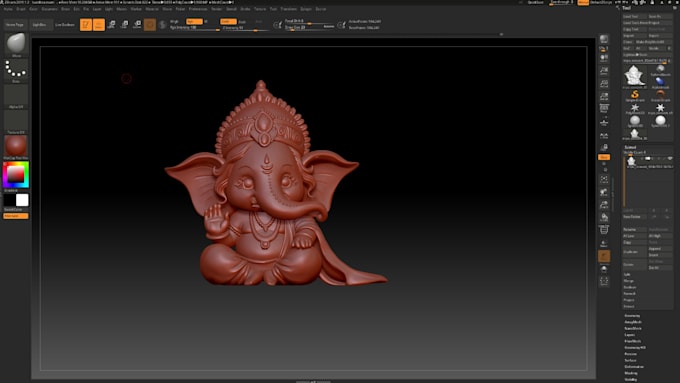Click the Duplicate subtool button
The width and height of the screenshot is (680, 383).
(x=634, y=252)
